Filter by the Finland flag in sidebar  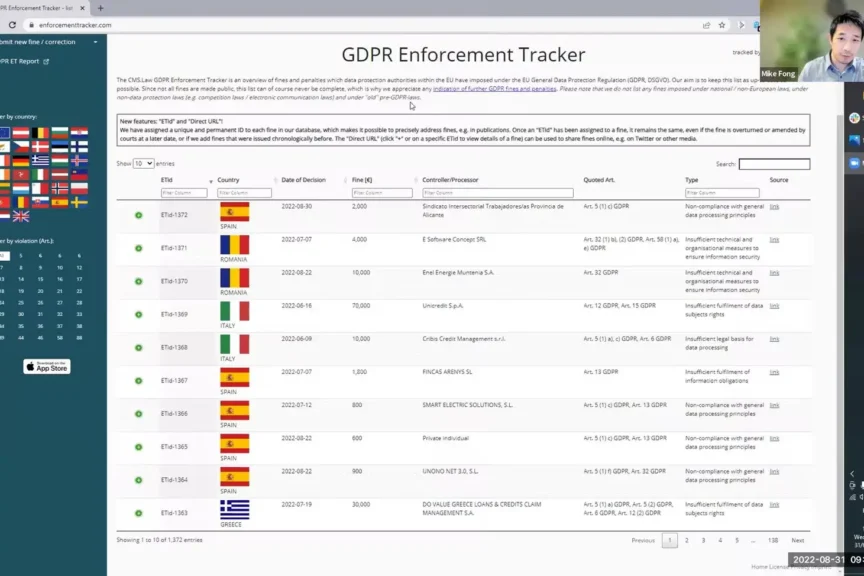click(x=79, y=147)
